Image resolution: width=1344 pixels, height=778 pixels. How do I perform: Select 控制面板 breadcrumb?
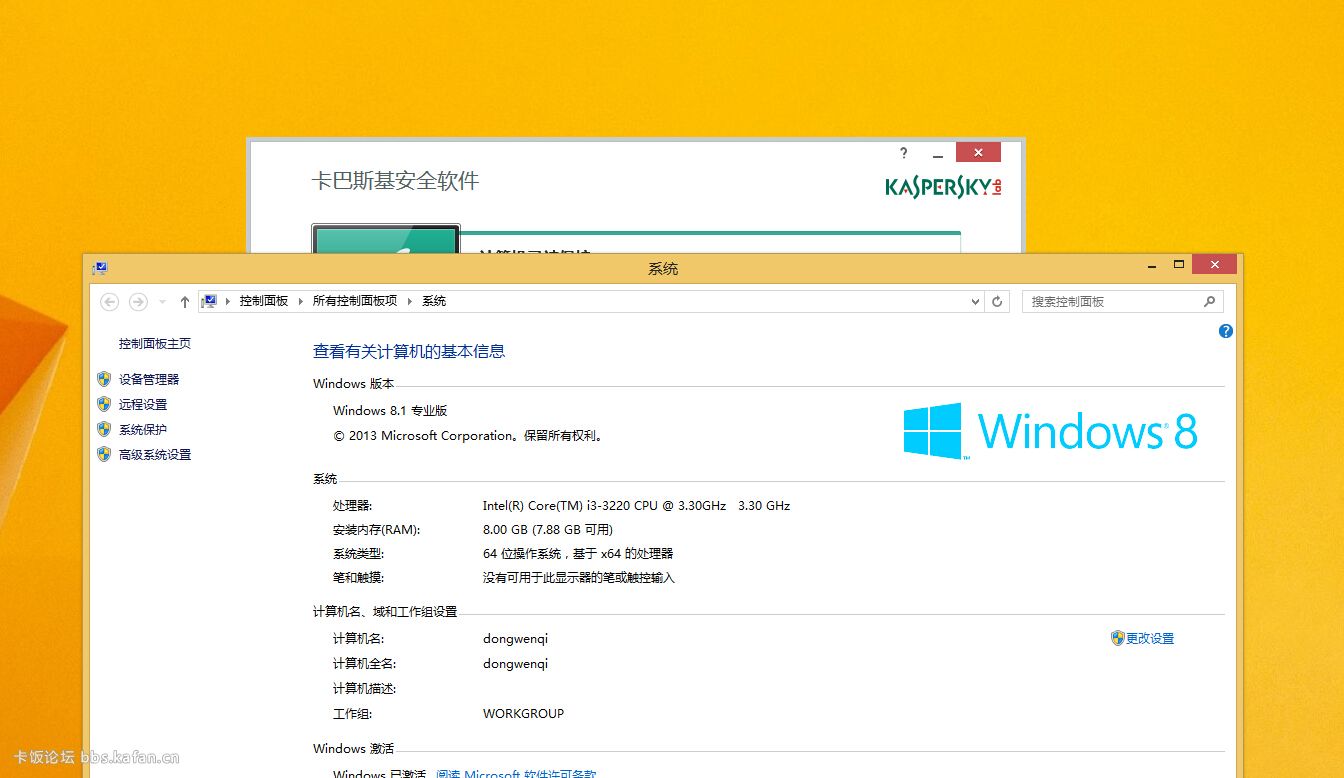click(264, 301)
